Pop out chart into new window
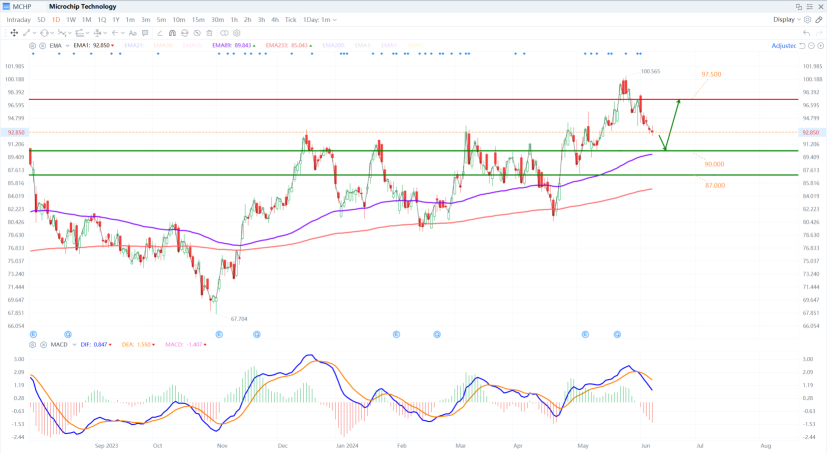Viewport: 827px width, 454px height. 799,6
